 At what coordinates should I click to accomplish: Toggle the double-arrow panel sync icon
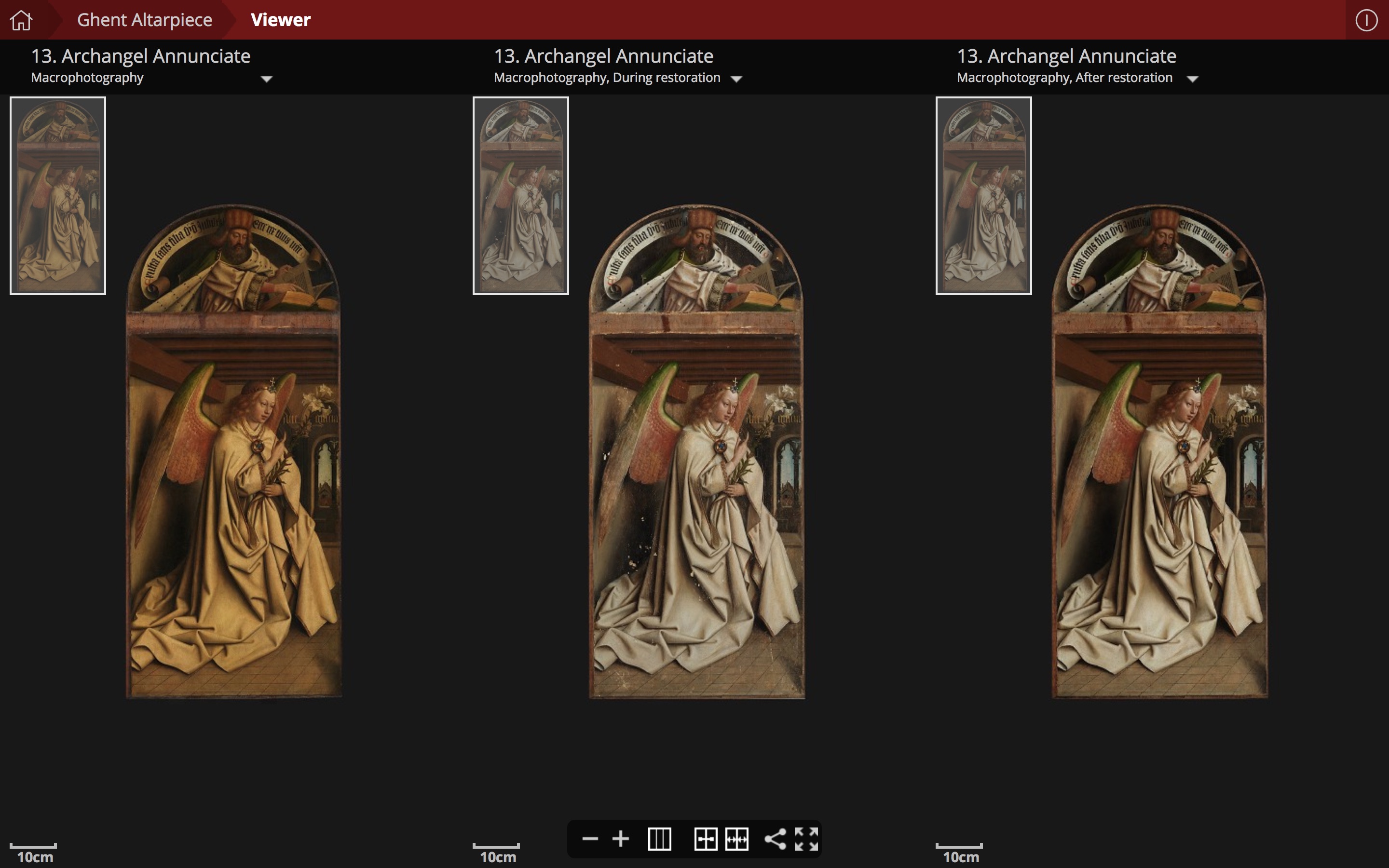click(x=736, y=839)
